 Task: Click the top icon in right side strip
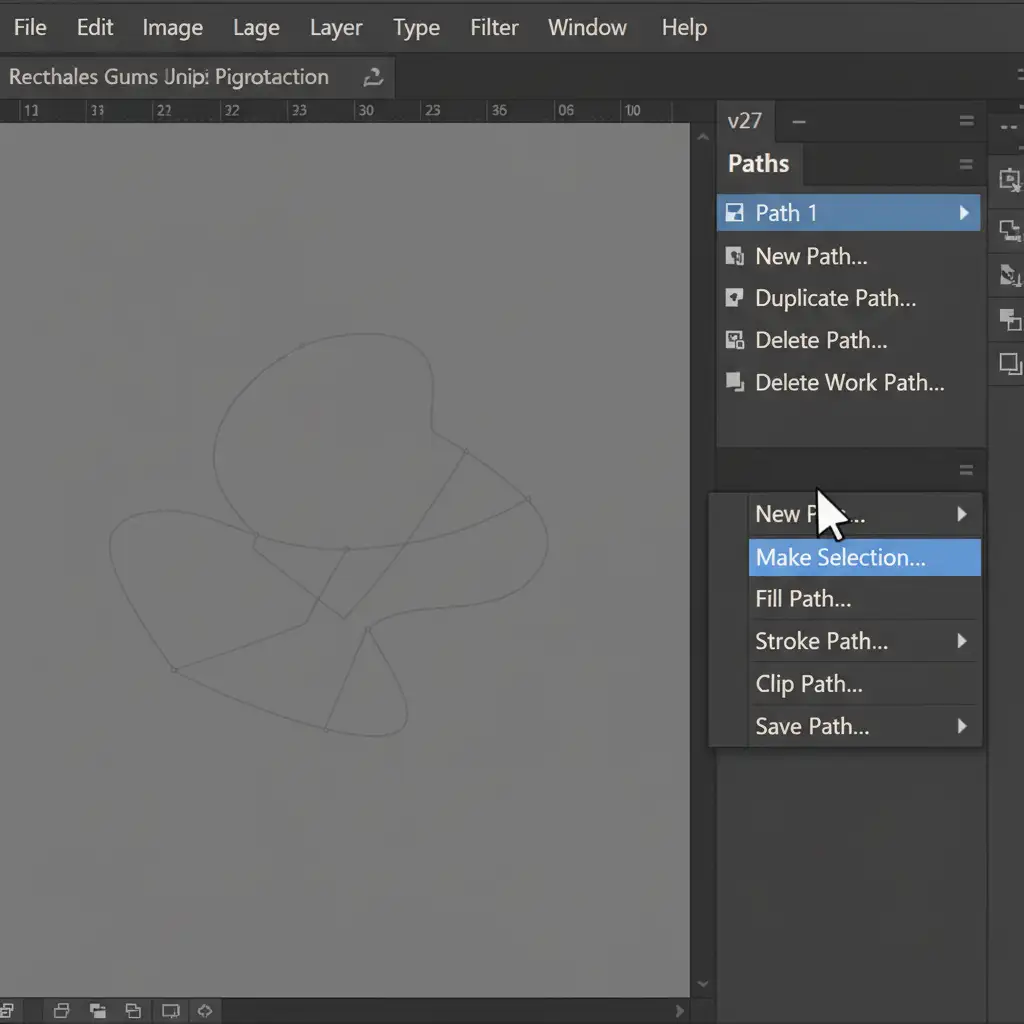(x=1010, y=180)
